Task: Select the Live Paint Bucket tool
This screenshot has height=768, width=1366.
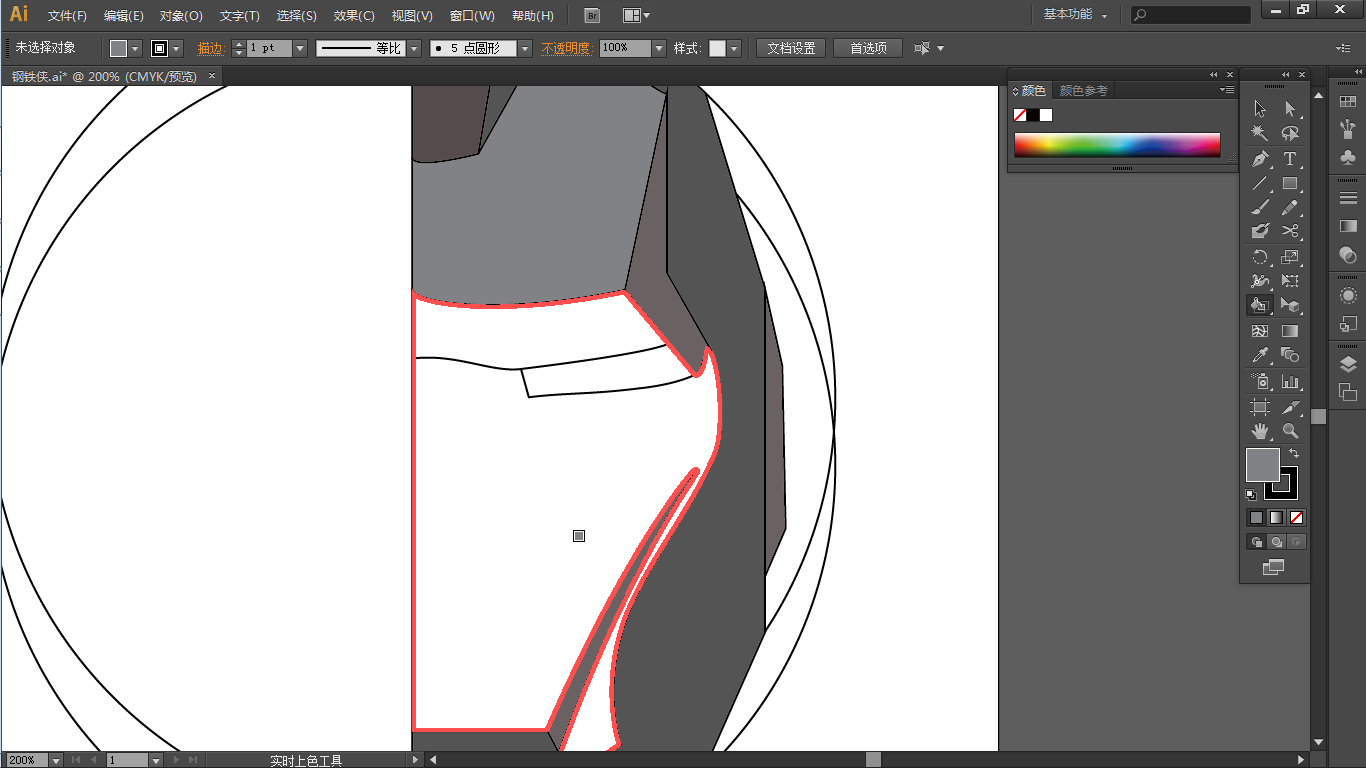Action: pyautogui.click(x=1260, y=306)
